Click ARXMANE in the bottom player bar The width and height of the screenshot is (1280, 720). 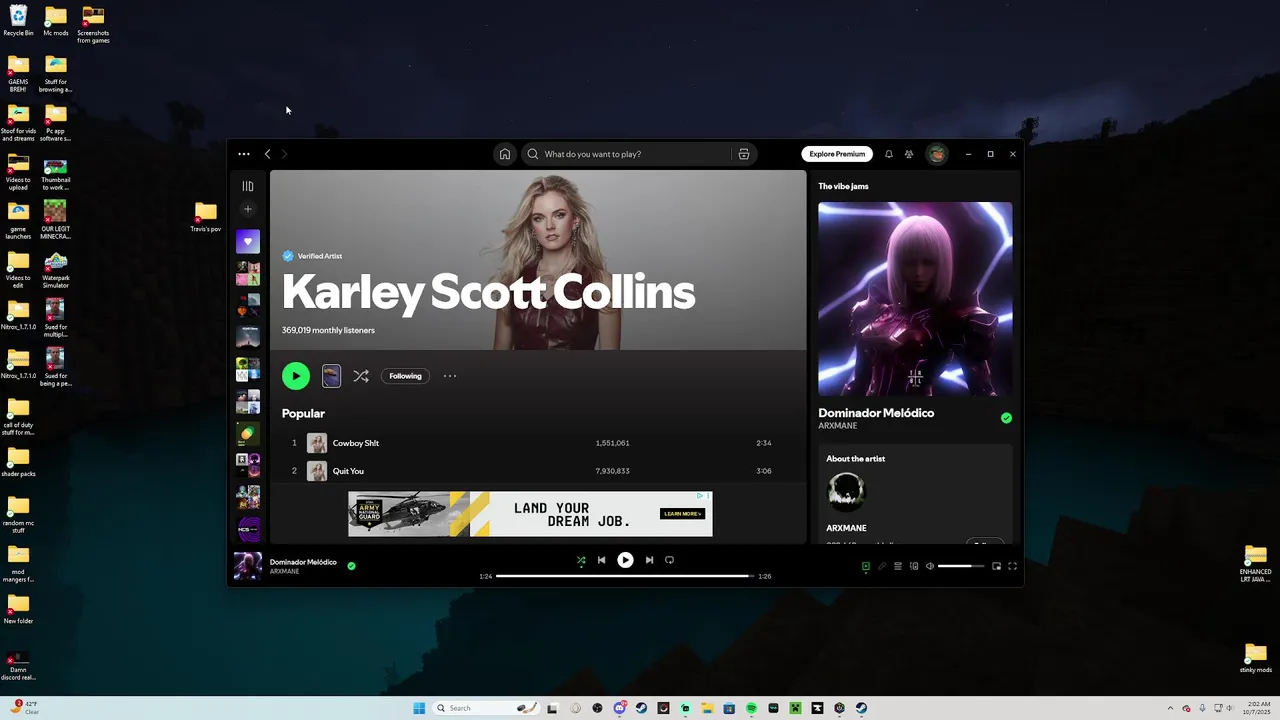pos(284,571)
